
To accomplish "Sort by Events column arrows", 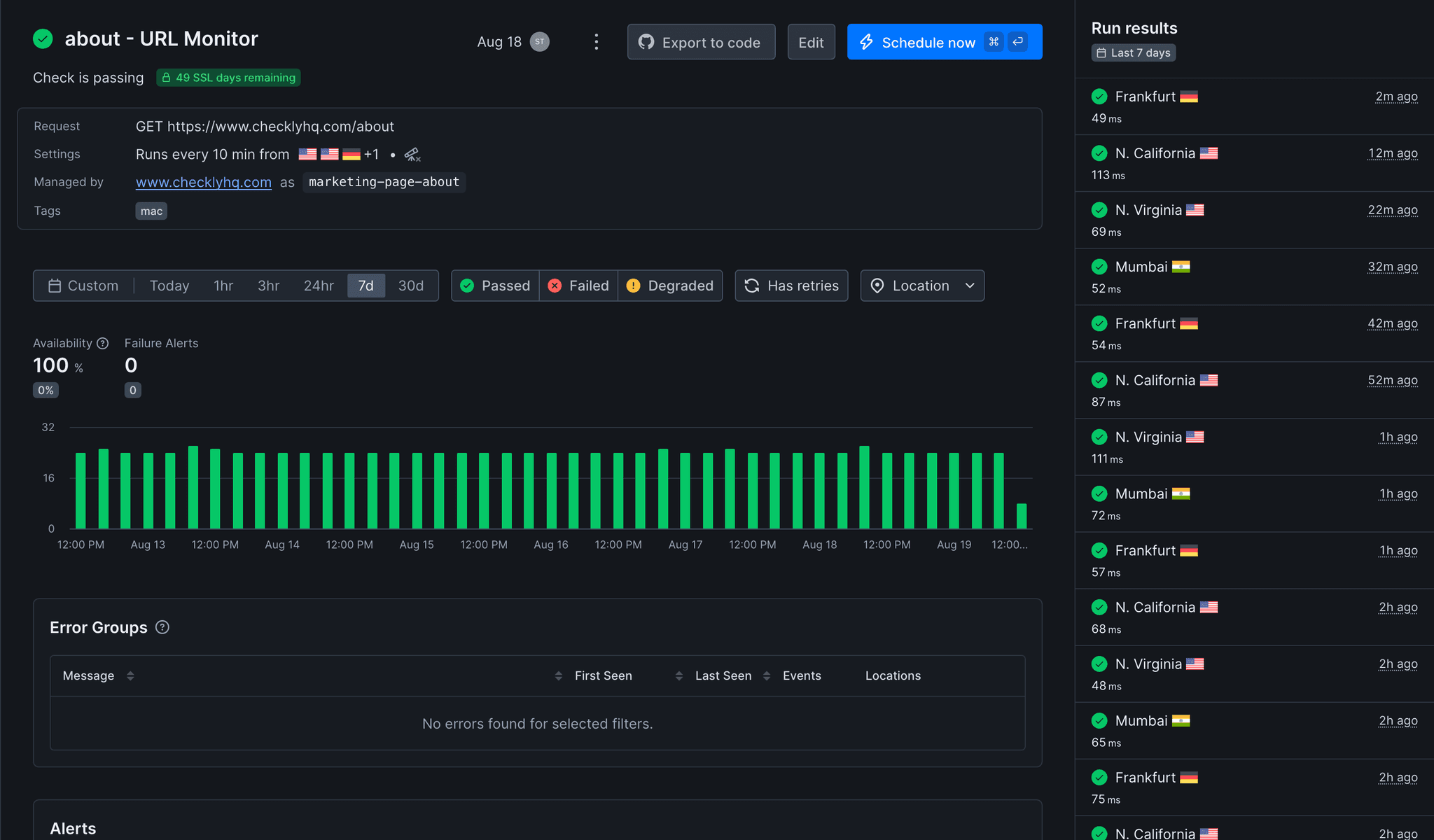I will (767, 675).
